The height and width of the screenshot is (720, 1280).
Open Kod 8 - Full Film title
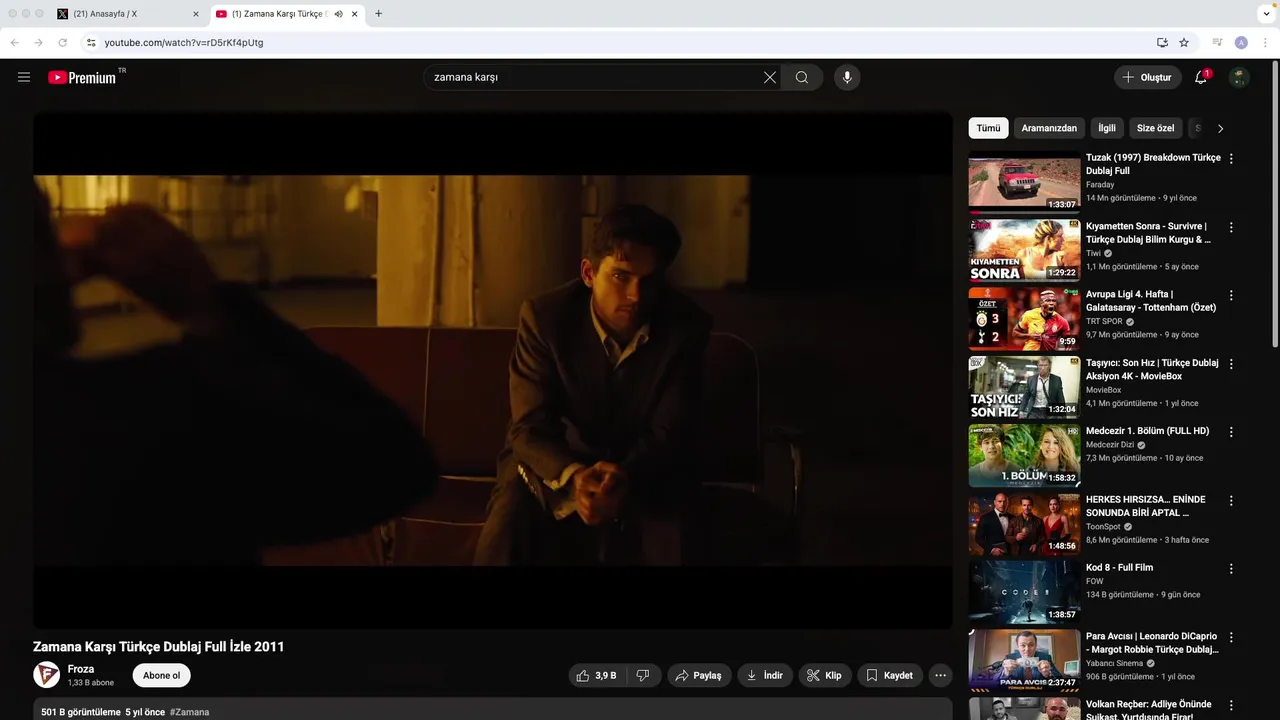pos(1119,568)
